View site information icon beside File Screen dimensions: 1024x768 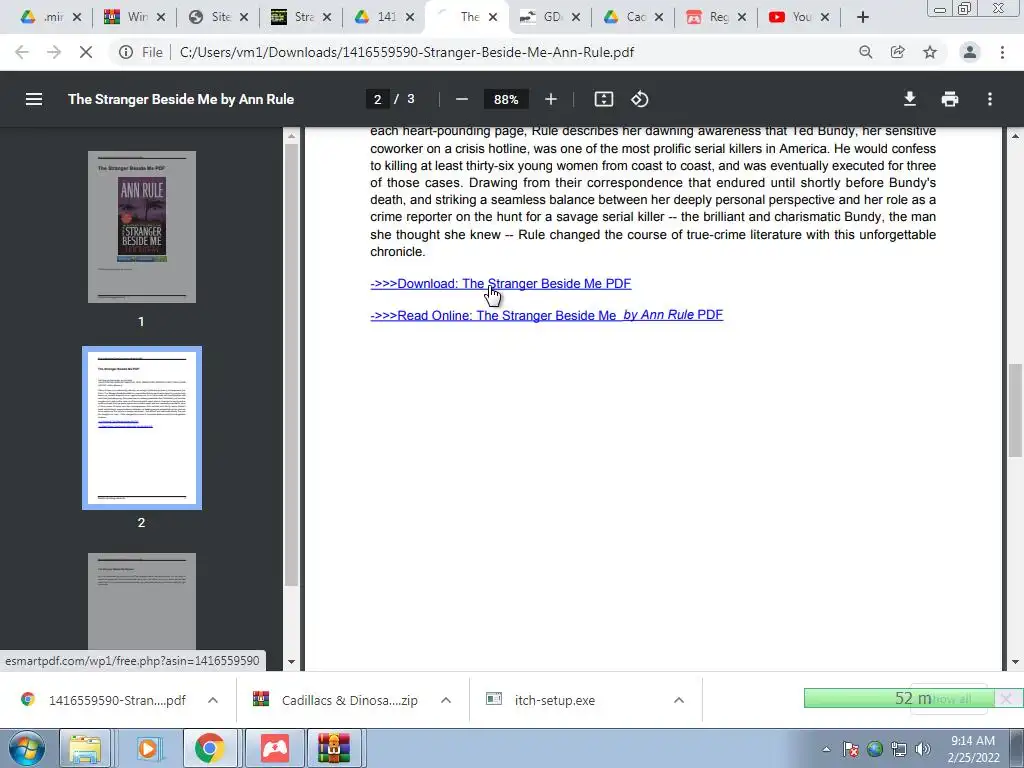tap(125, 52)
